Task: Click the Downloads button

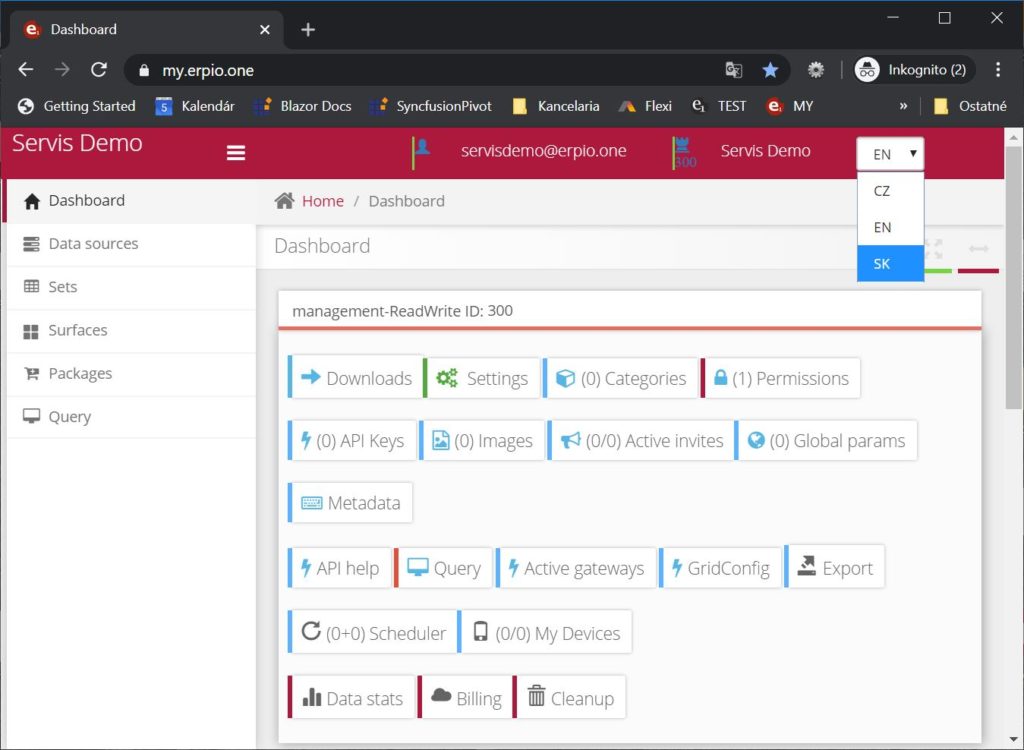Action: pyautogui.click(x=356, y=378)
